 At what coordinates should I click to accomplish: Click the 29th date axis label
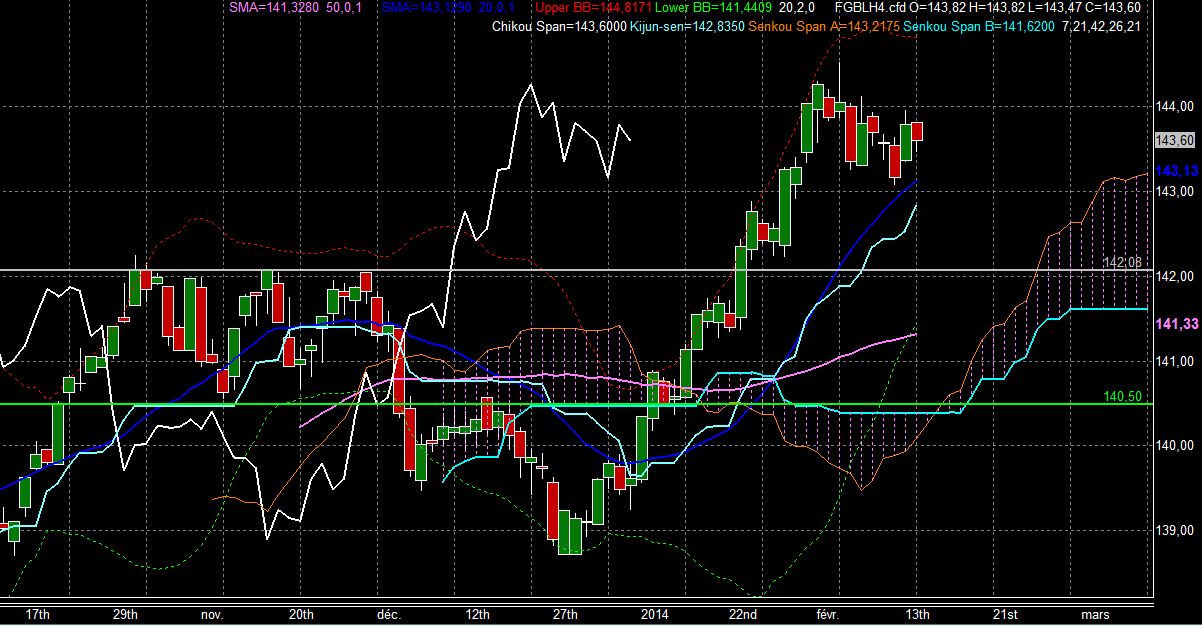[x=125, y=613]
